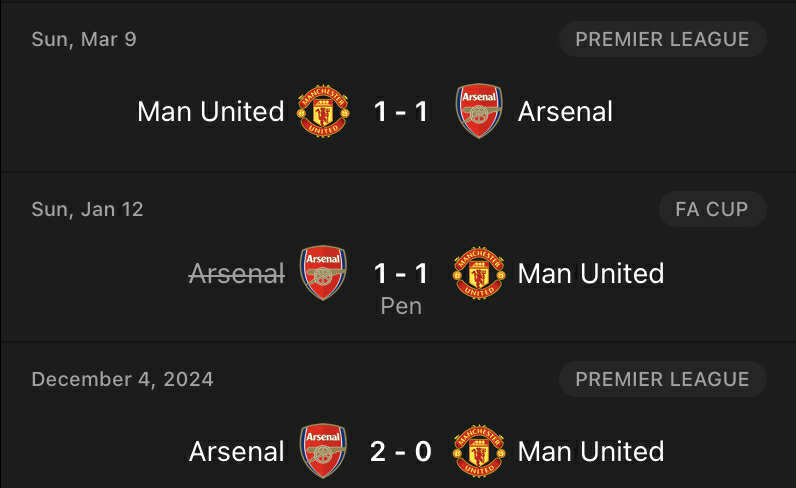Open the Premier League tag for Mar 9
The image size is (796, 488).
[662, 39]
